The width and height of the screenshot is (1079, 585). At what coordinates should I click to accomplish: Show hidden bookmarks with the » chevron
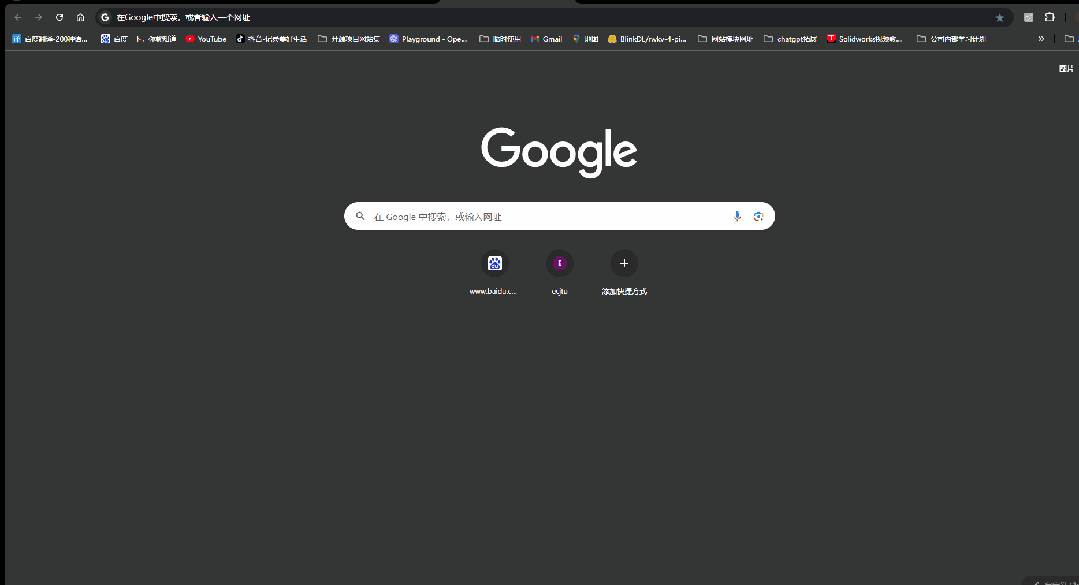pos(1041,39)
